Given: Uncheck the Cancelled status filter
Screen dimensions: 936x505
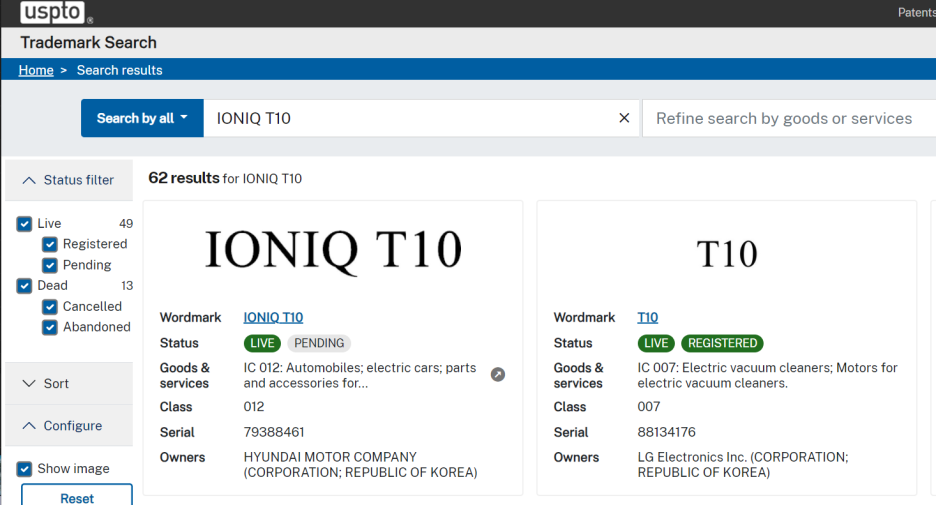Looking at the screenshot, I should pos(50,307).
